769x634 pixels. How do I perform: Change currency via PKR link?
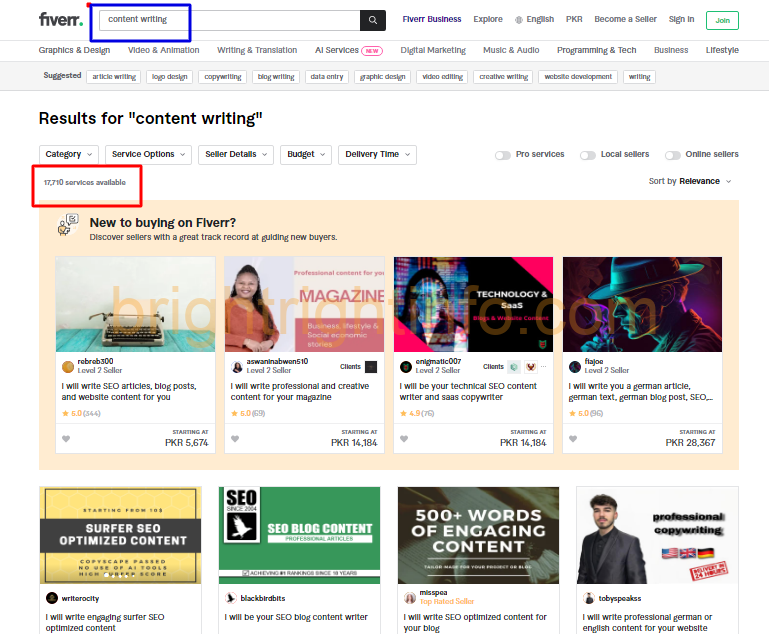click(574, 19)
